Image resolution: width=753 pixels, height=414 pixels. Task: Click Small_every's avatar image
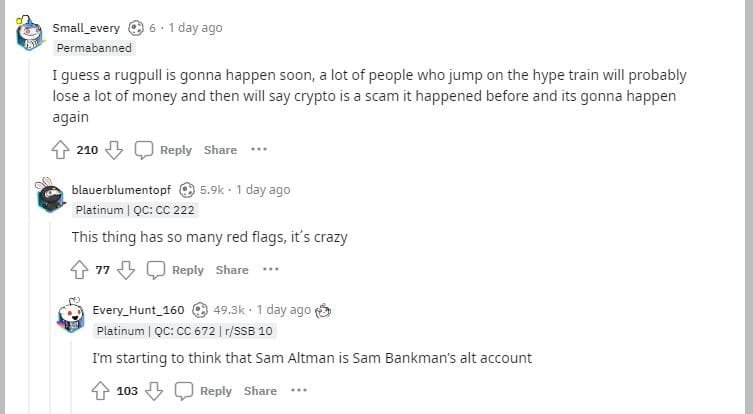(x=29, y=35)
